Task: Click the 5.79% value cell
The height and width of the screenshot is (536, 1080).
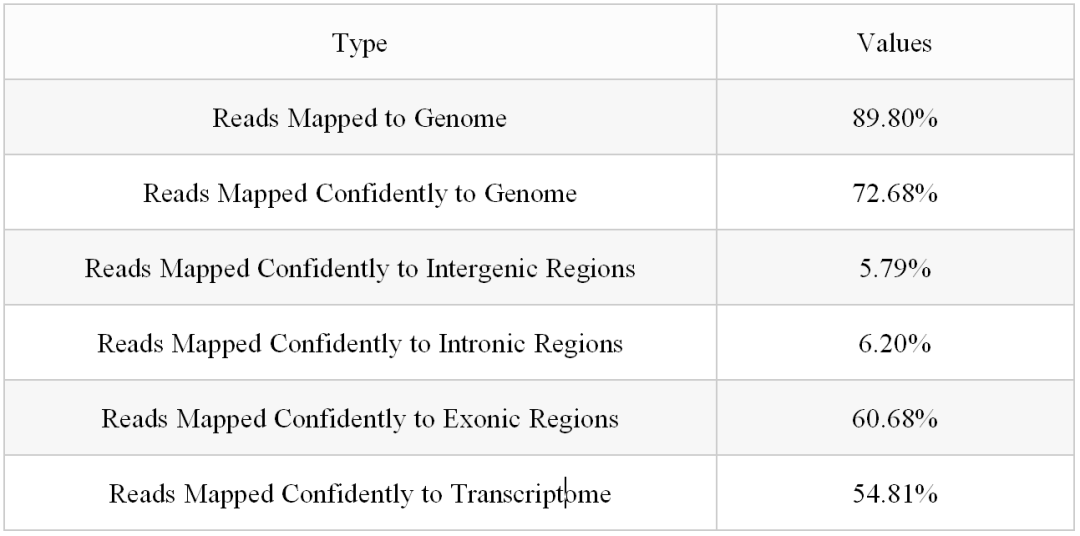Action: click(x=894, y=268)
